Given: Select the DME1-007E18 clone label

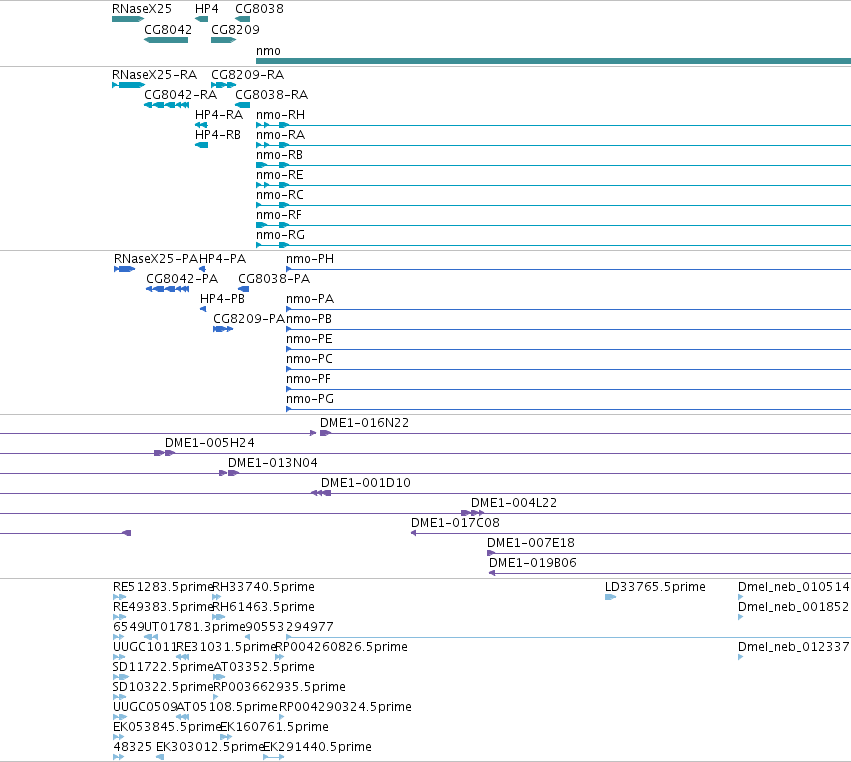Looking at the screenshot, I should 531,543.
